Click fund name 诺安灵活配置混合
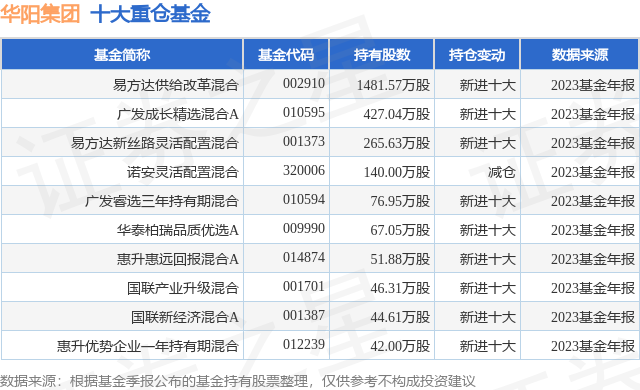This screenshot has height=390, width=640. pyautogui.click(x=182, y=172)
